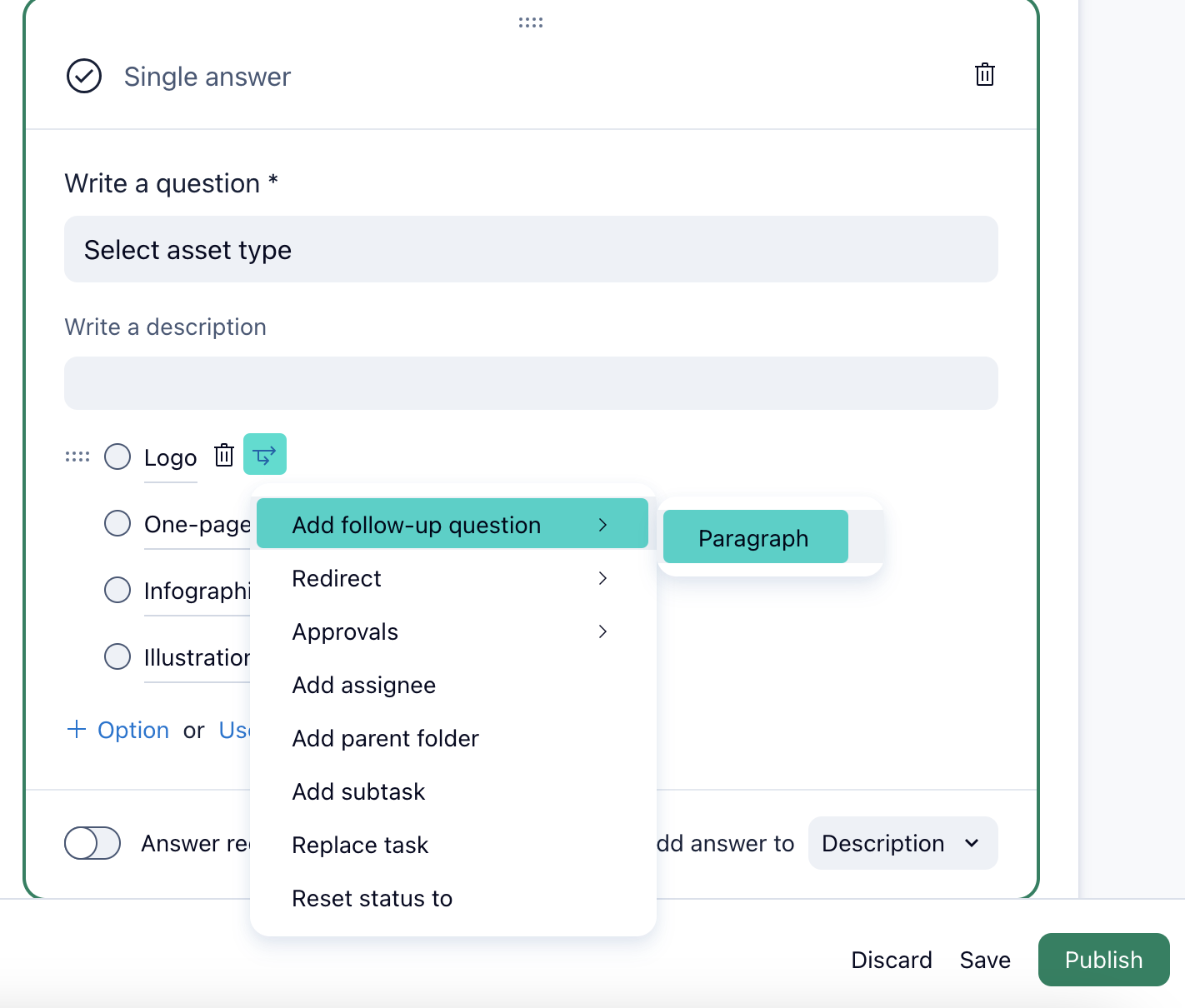Open the Description dropdown

coord(902,843)
